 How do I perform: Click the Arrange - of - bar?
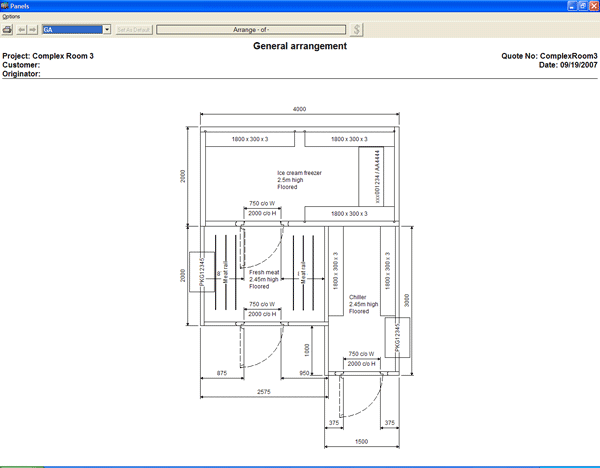[254, 30]
